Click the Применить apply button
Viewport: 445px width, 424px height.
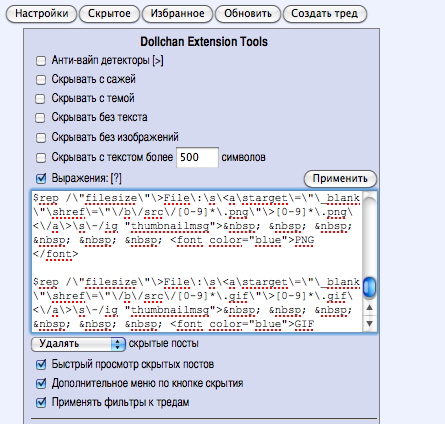pyautogui.click(x=340, y=179)
